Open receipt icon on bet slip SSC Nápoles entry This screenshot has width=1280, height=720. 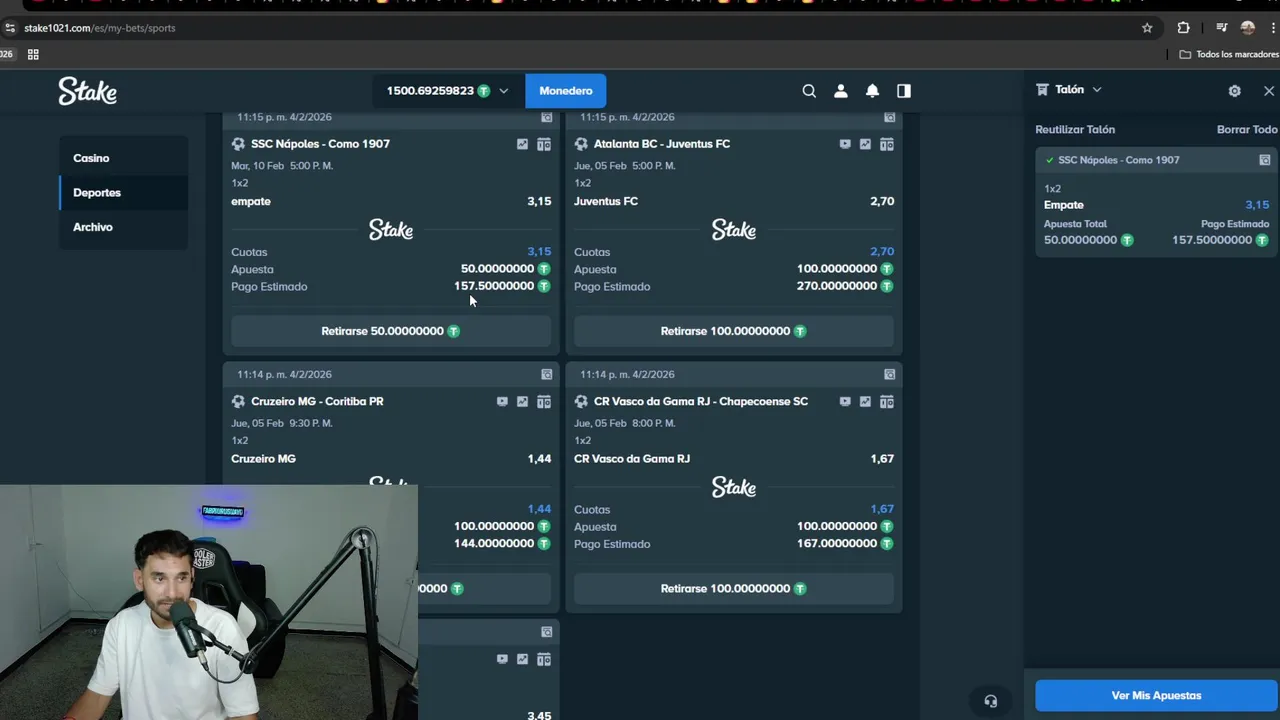(x=1265, y=160)
